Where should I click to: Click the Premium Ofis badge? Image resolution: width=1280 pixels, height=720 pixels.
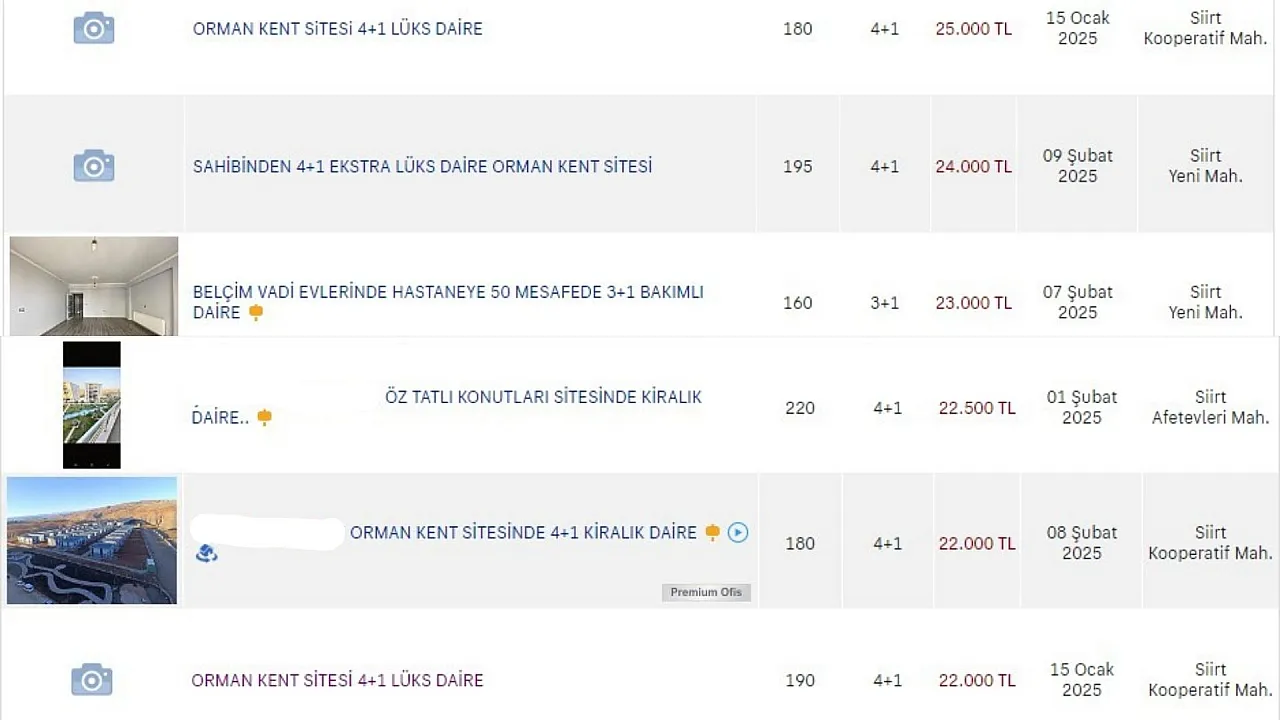click(x=706, y=592)
